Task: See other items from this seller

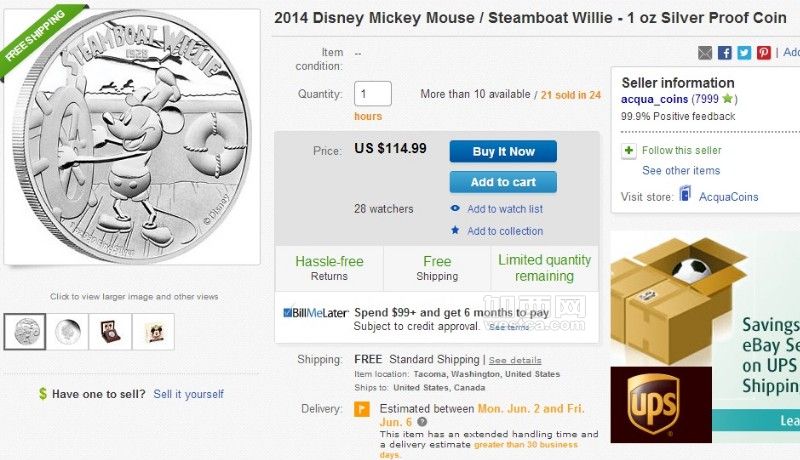Action: pos(681,170)
